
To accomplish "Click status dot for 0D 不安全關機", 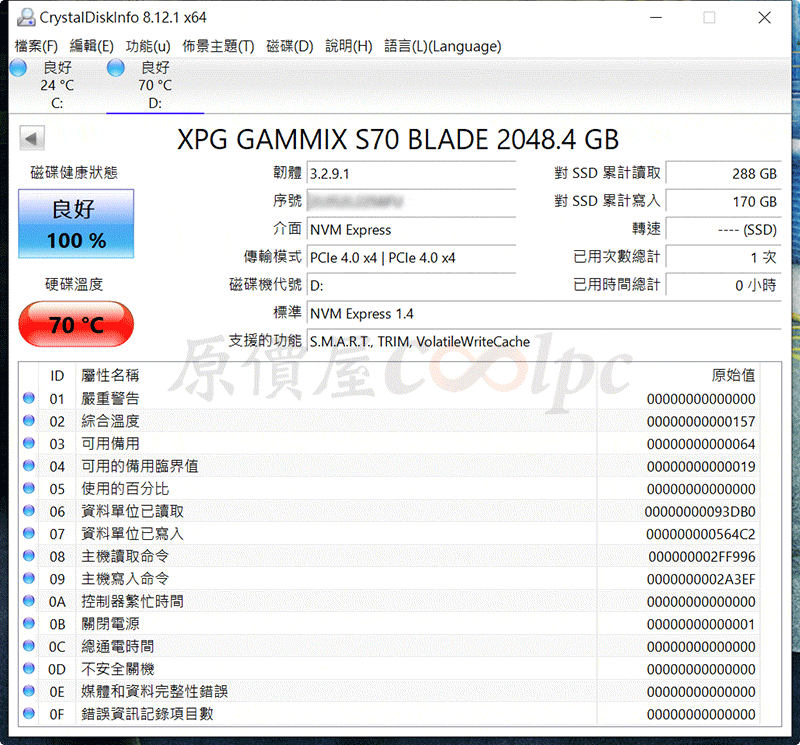I will tap(29, 668).
